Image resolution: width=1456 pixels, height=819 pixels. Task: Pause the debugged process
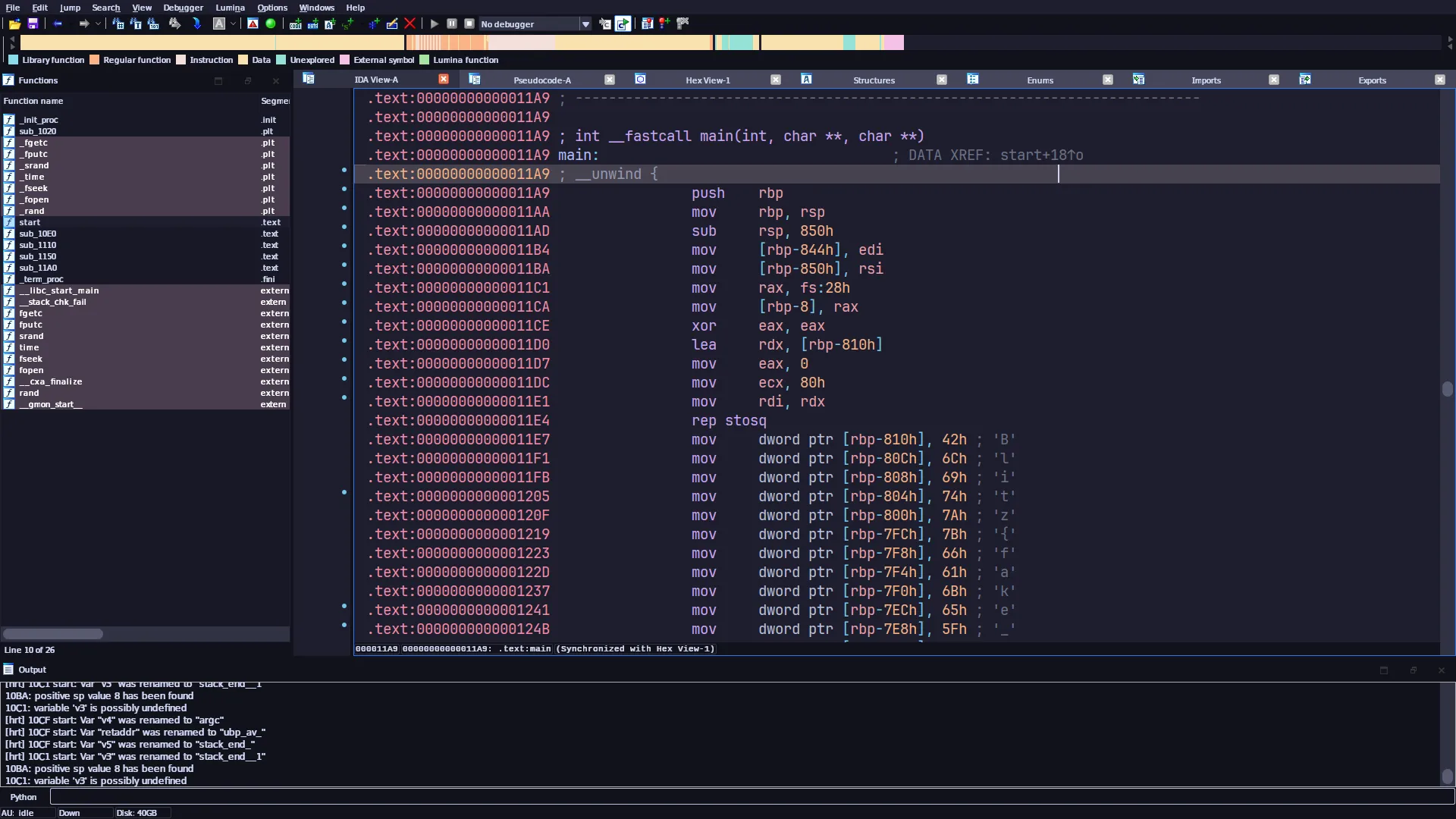coord(453,24)
